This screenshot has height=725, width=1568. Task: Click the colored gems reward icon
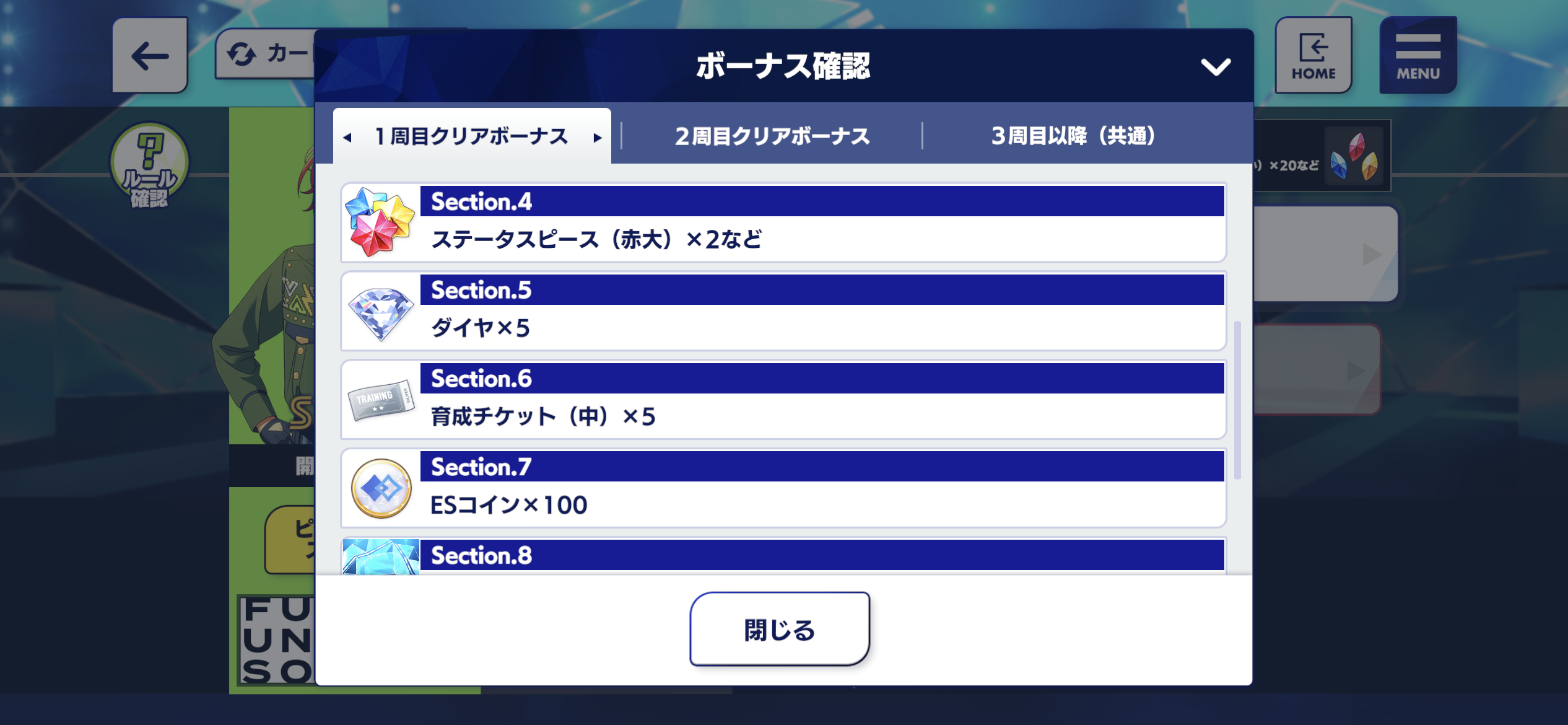tap(1355, 156)
